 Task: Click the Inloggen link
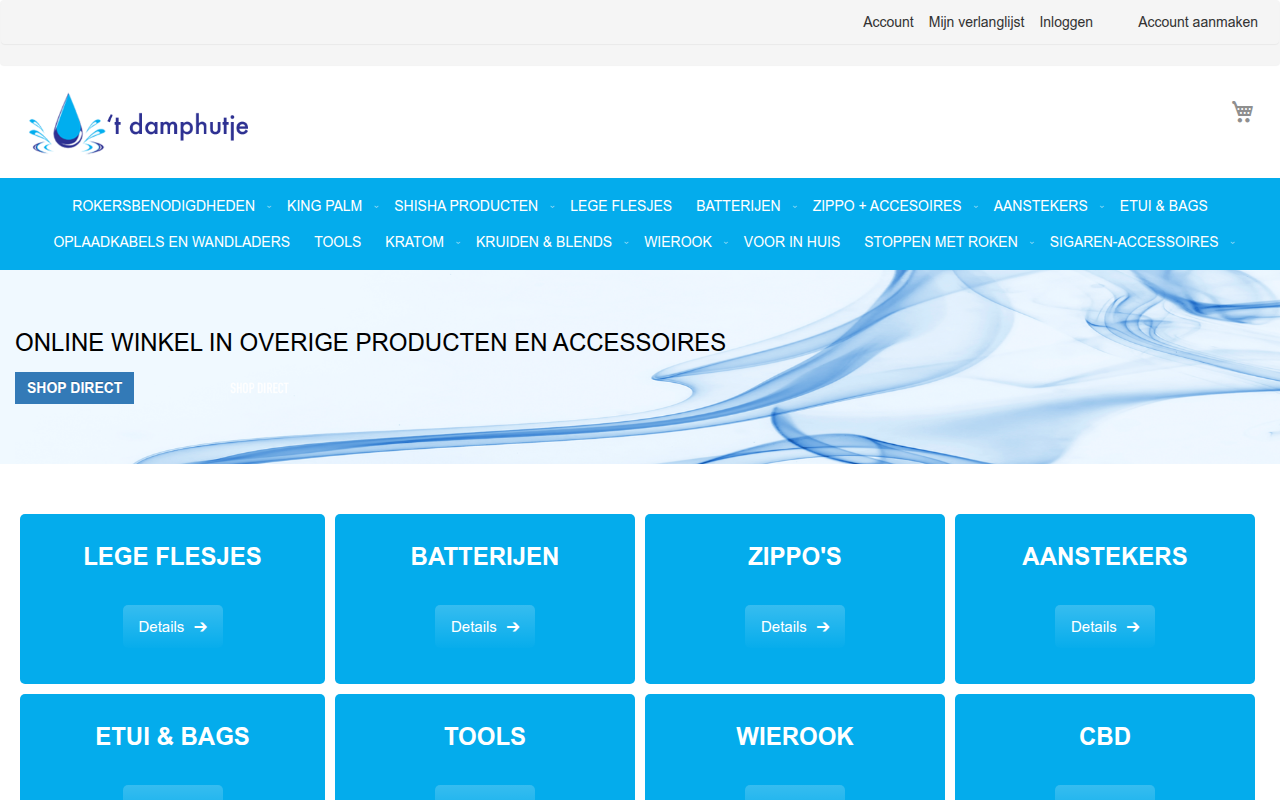(x=1066, y=22)
